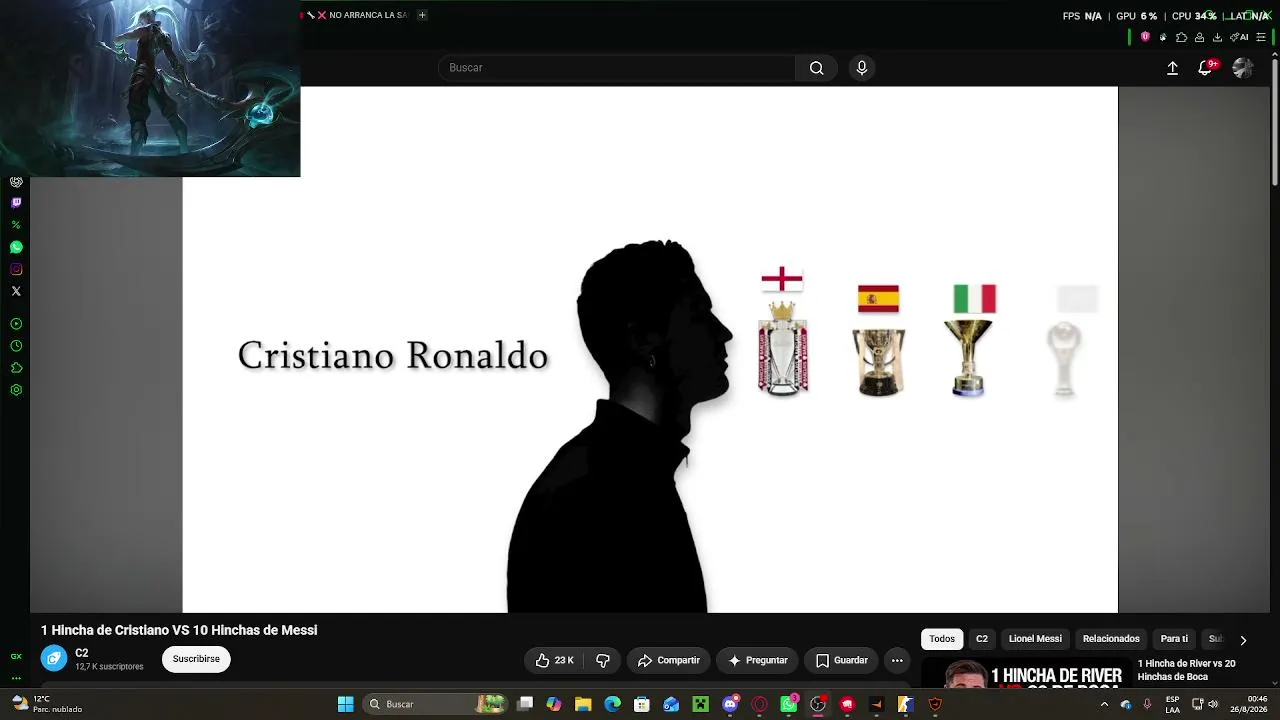1280x720 pixels.
Task: Open browser Settings gear in sidebar
Action: click(x=16, y=390)
